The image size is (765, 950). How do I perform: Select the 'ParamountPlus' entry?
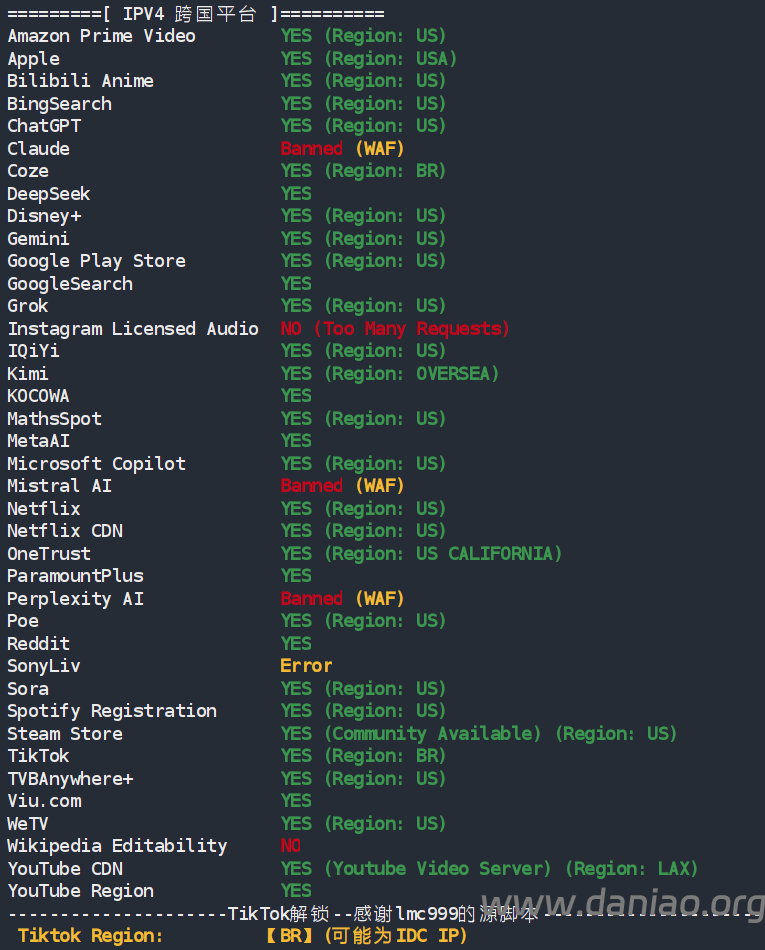76,576
